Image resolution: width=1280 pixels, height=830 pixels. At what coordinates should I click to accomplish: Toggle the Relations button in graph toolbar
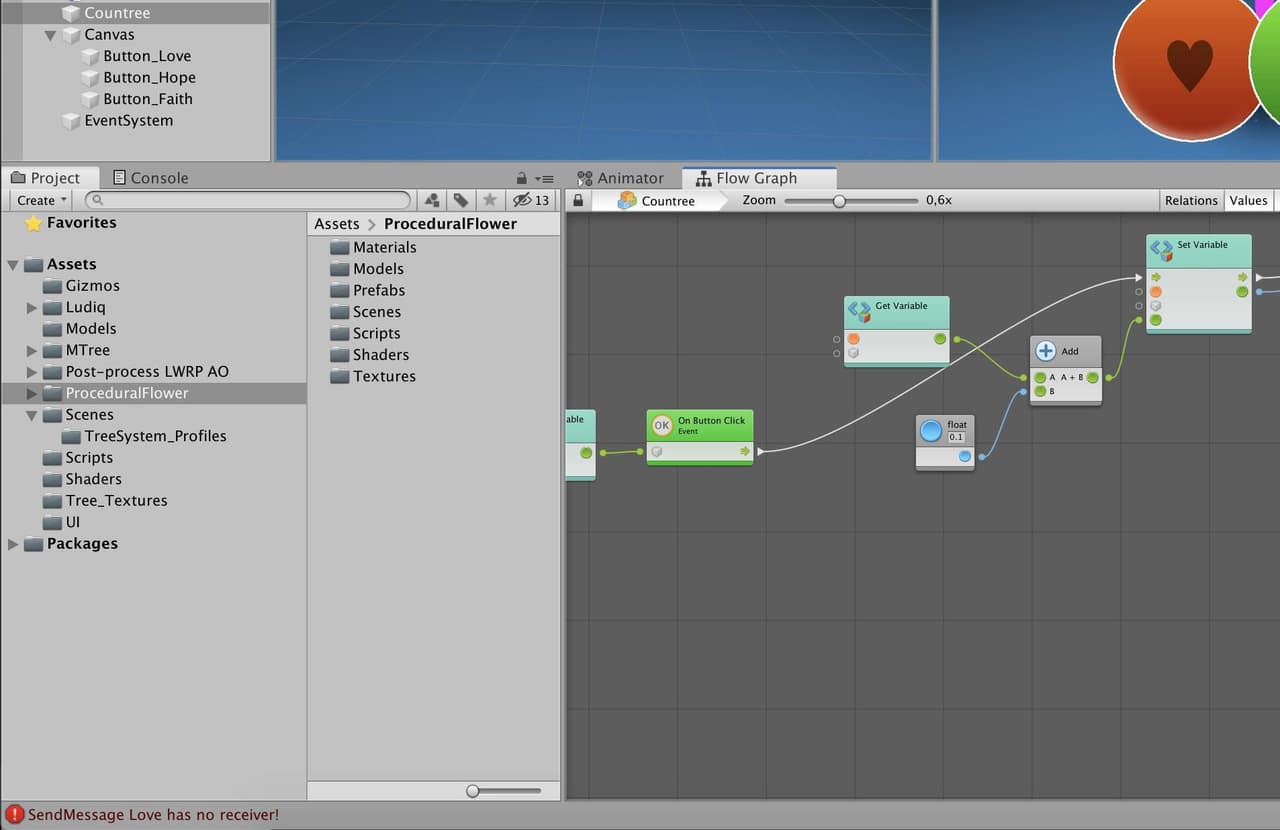pyautogui.click(x=1191, y=200)
